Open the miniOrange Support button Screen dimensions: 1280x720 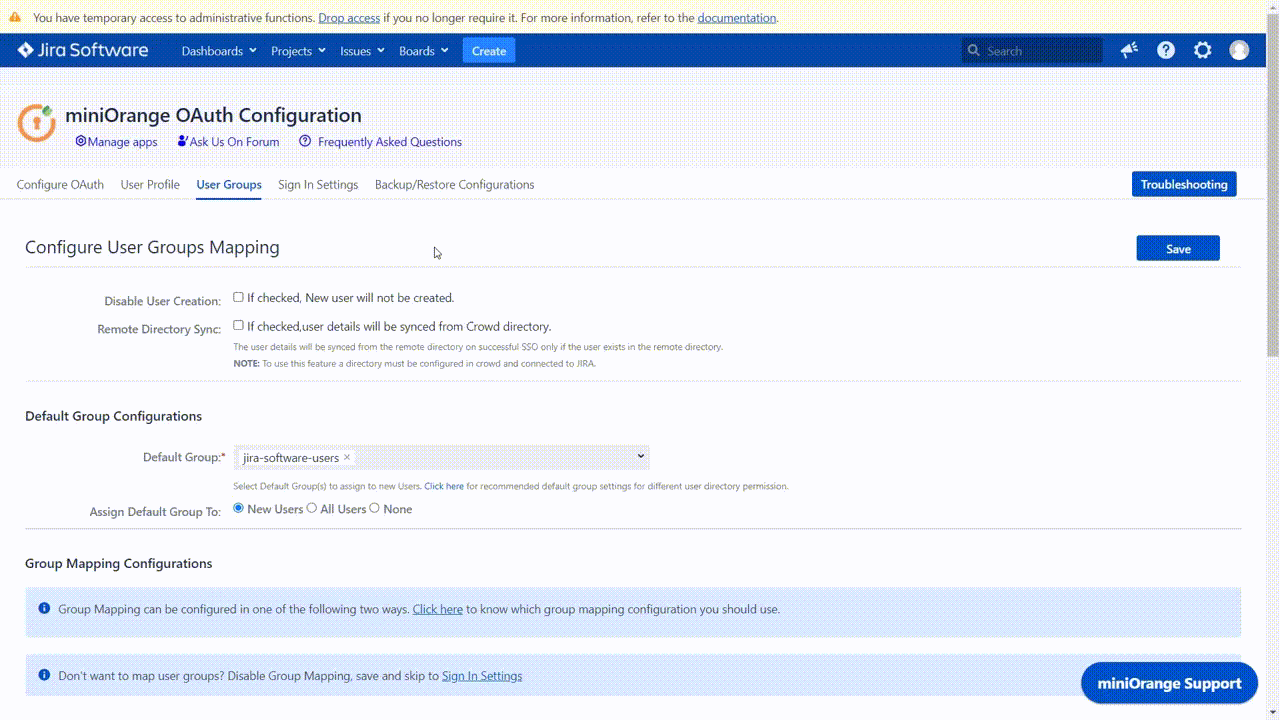click(x=1169, y=683)
